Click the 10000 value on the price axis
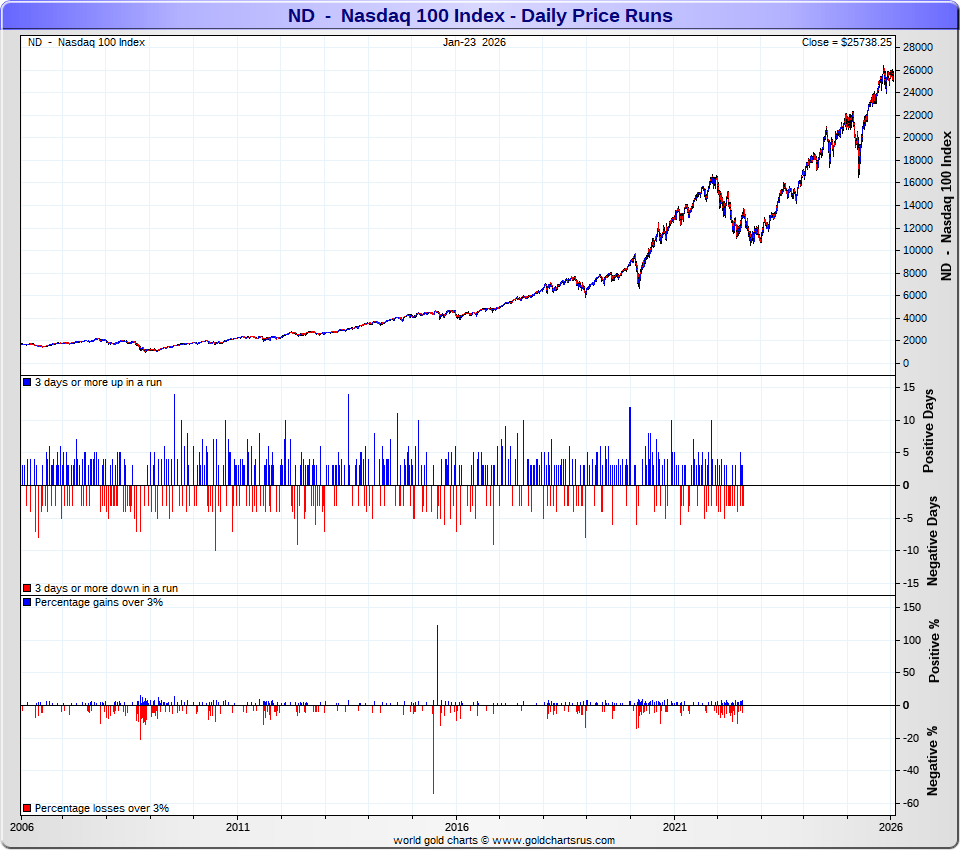The image size is (960, 850). 918,250
